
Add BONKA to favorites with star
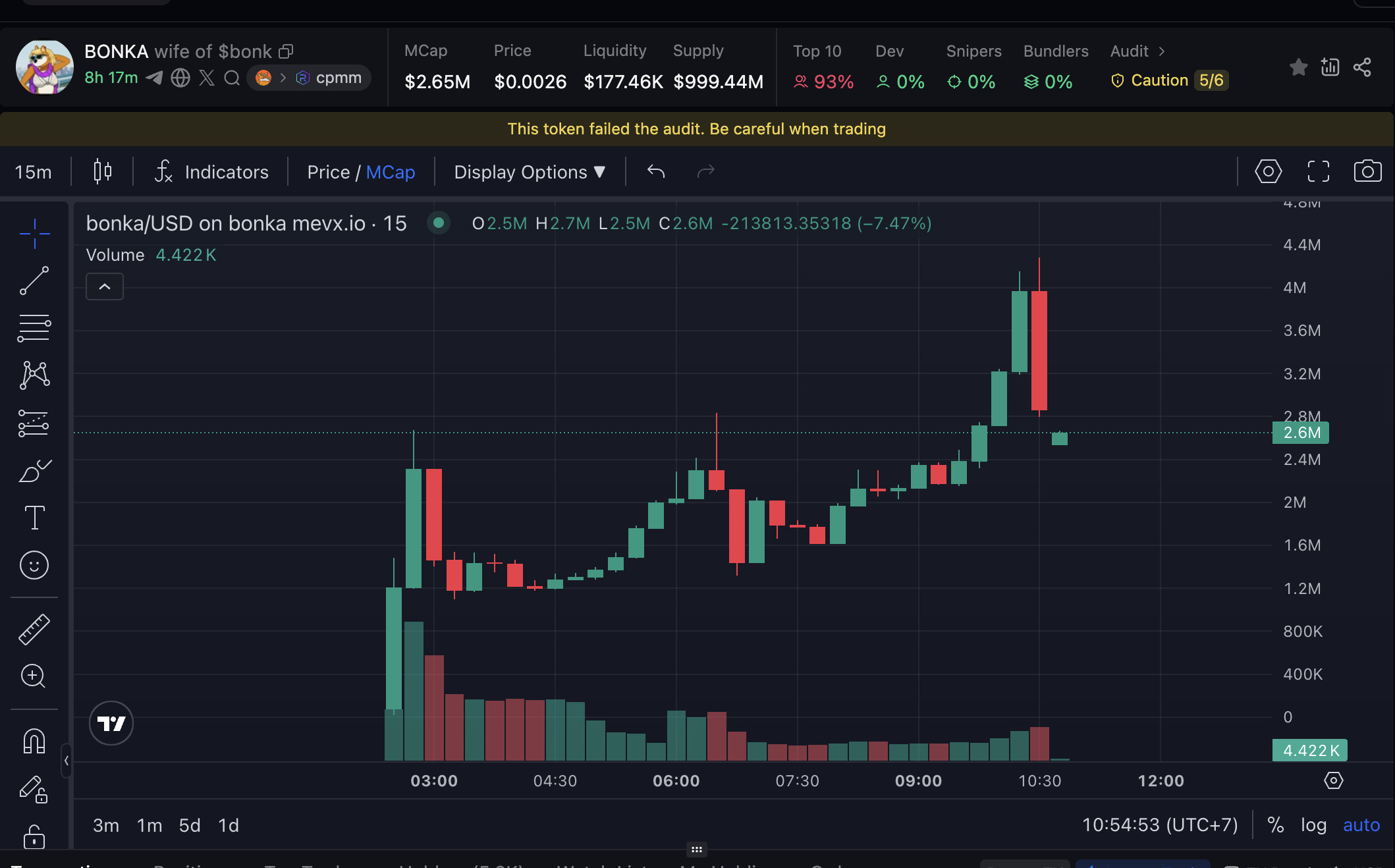1299,67
